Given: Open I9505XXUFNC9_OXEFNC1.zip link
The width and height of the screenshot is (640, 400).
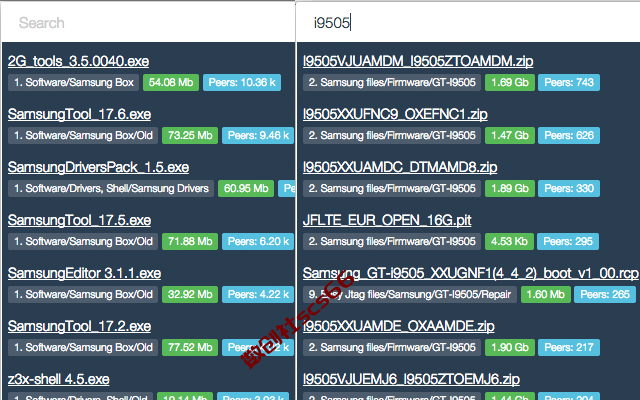Looking at the screenshot, I should point(395,114).
